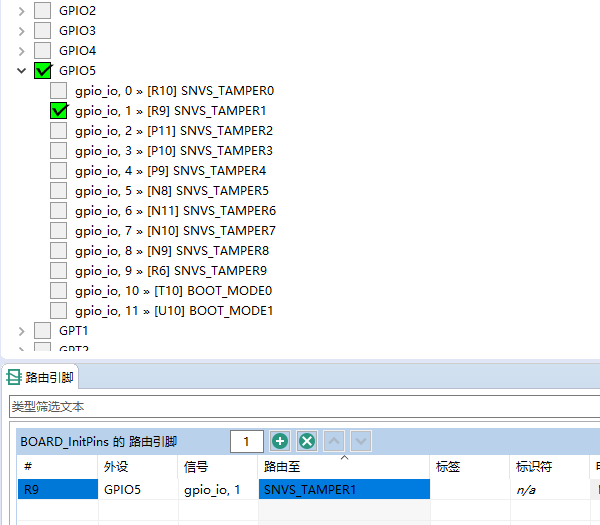Select the gpio_io, 1 signal cell

pos(218,489)
